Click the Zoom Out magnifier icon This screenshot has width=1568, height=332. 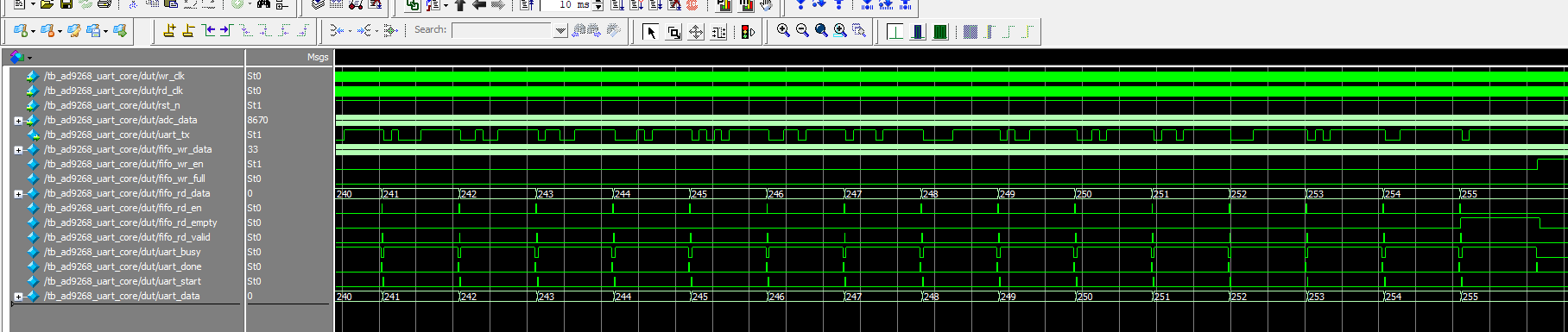point(802,31)
